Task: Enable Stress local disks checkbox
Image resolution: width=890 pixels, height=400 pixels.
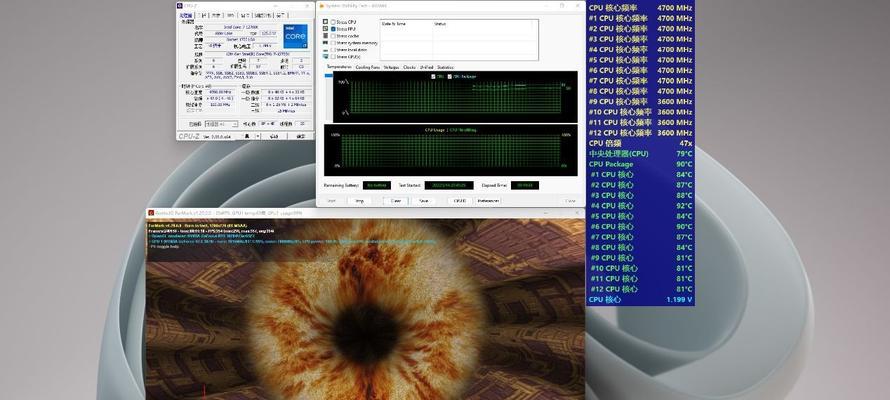Action: [x=333, y=50]
